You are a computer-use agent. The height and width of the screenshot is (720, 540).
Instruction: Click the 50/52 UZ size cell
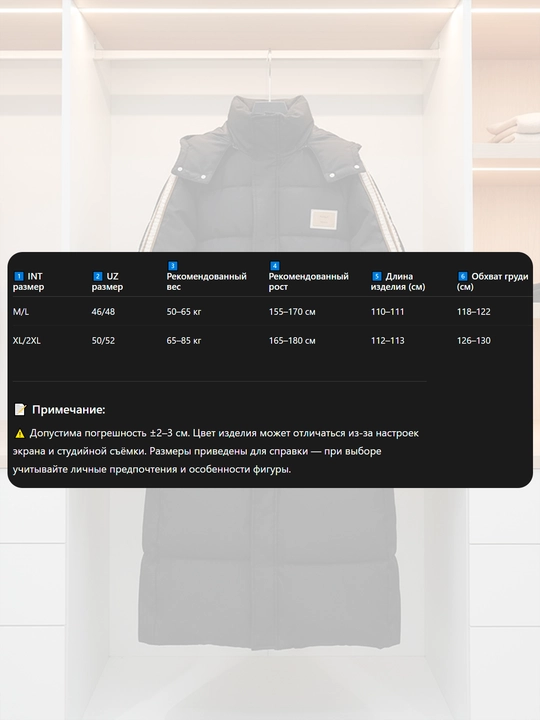[x=103, y=341]
